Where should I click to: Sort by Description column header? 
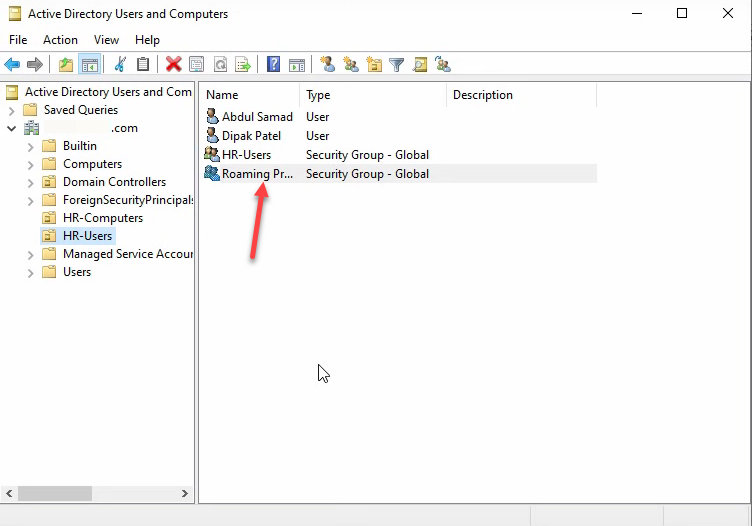point(521,95)
